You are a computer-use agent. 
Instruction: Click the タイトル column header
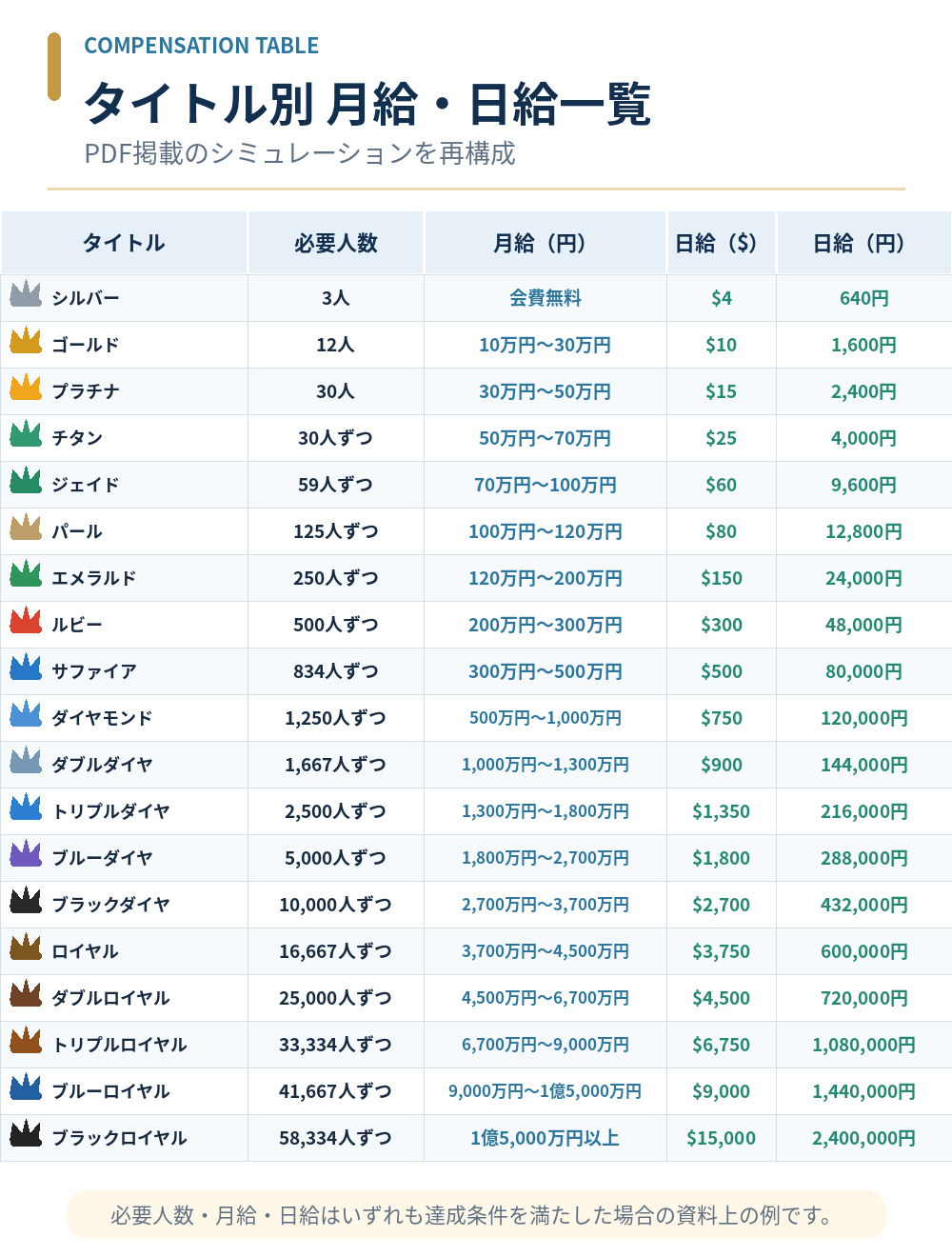point(125,243)
